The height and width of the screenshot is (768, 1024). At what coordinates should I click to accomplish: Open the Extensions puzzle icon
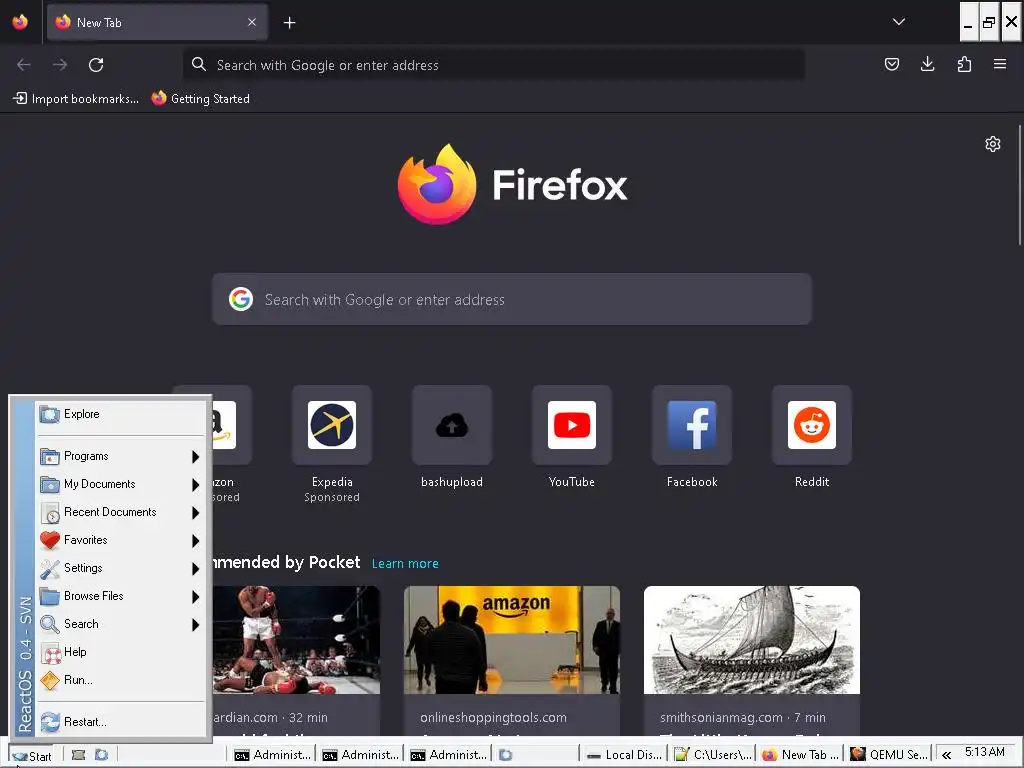[x=964, y=64]
